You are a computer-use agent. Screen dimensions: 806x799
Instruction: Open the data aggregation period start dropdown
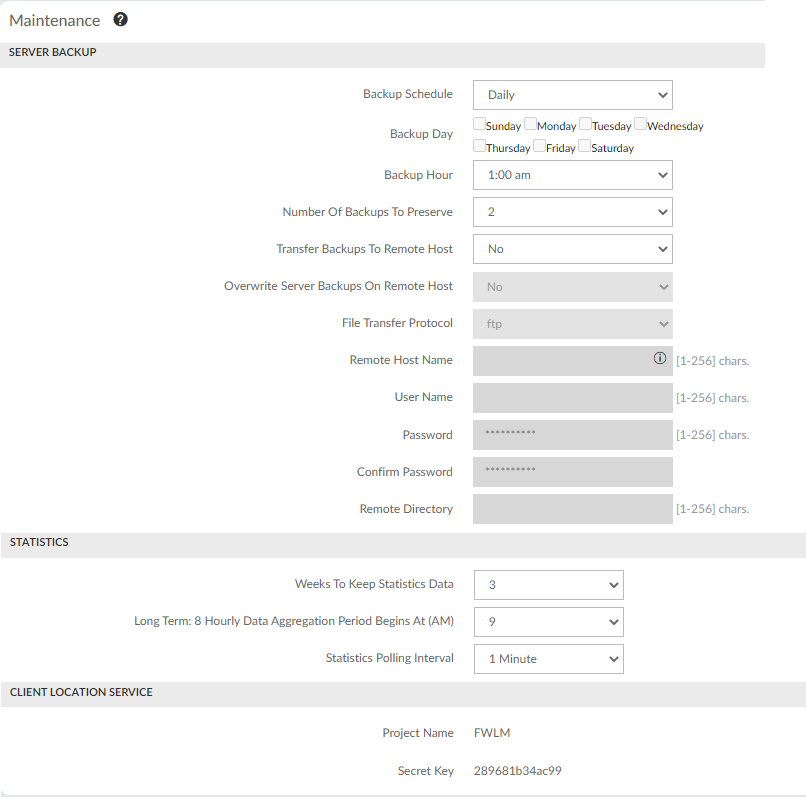(548, 622)
